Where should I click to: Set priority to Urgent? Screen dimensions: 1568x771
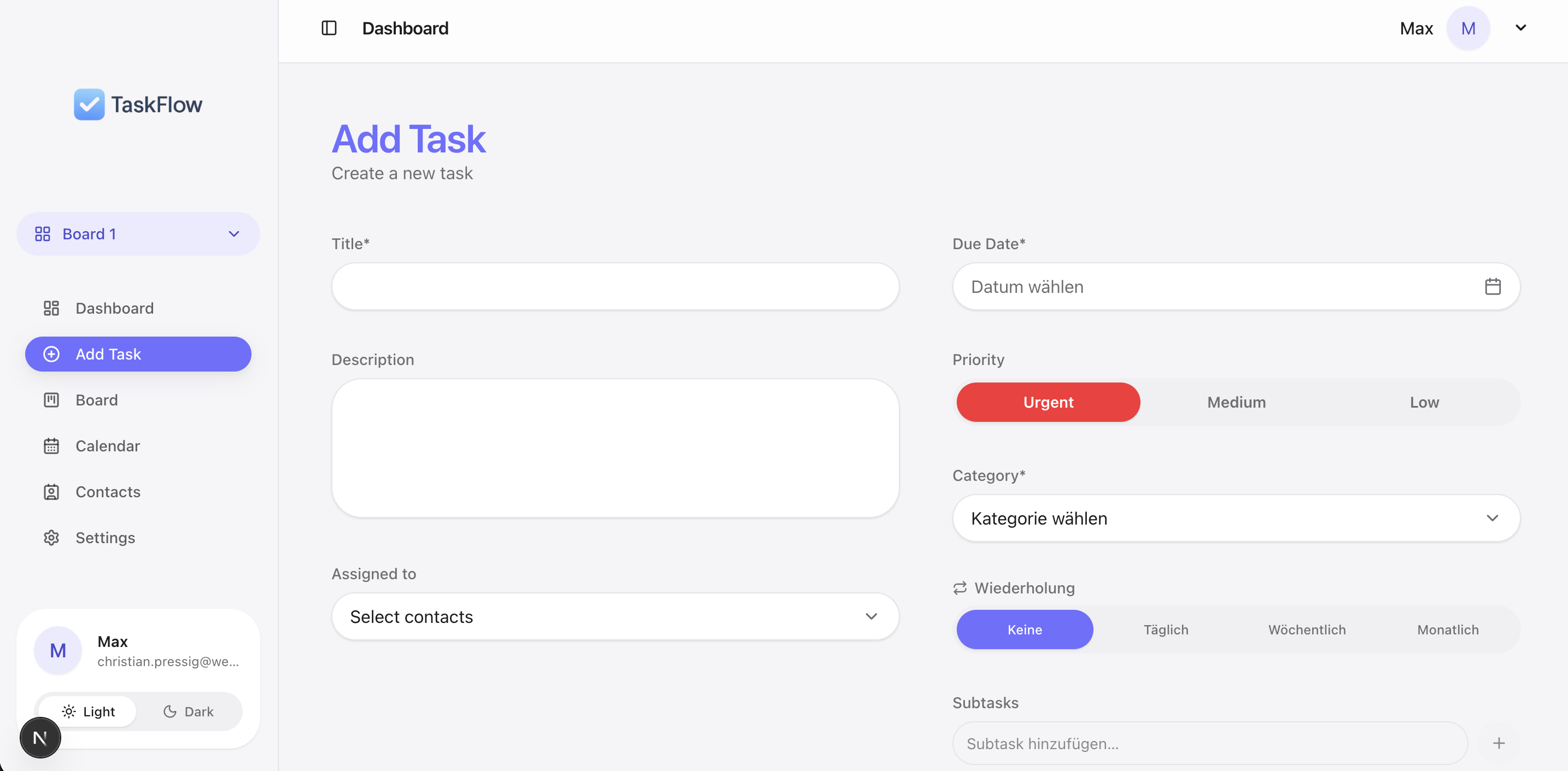(1048, 402)
